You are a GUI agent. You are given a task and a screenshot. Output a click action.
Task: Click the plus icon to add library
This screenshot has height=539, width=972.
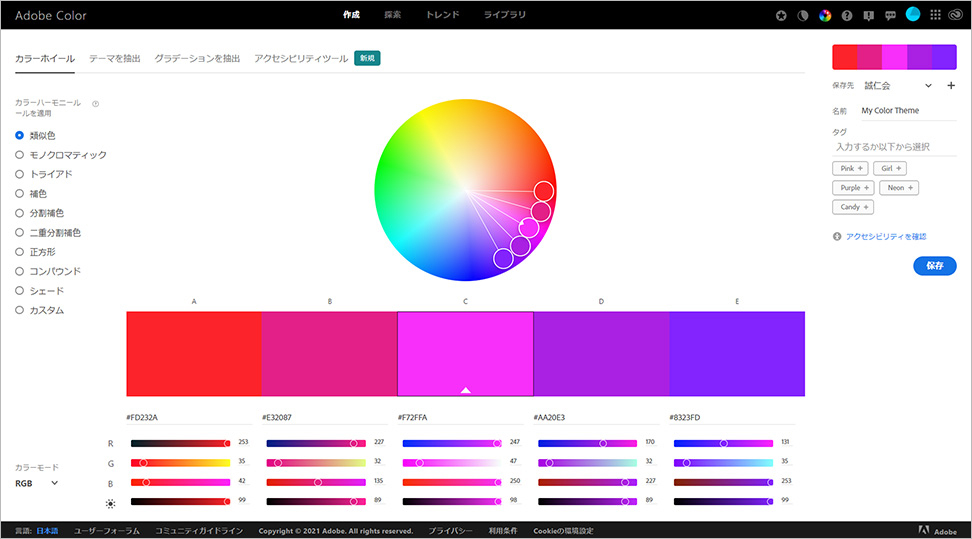(951, 86)
